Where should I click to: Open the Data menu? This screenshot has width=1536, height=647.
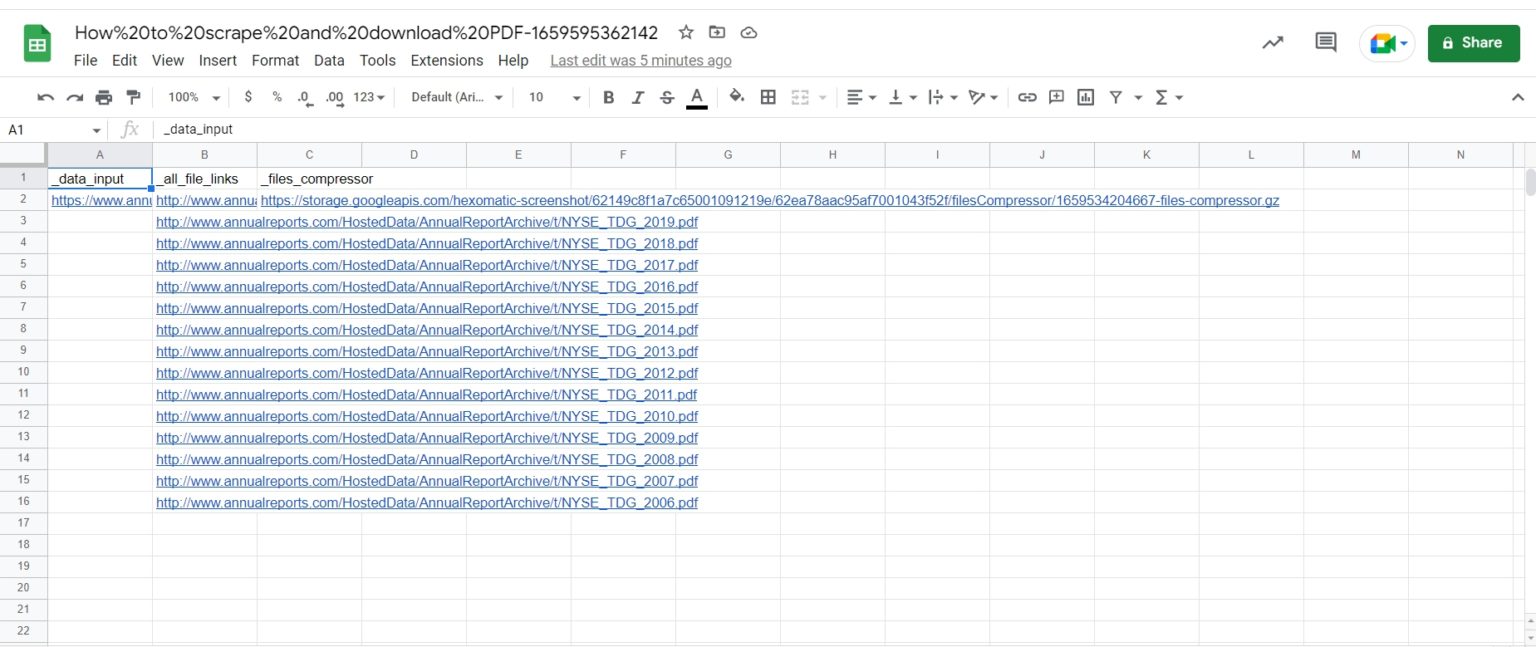[329, 60]
